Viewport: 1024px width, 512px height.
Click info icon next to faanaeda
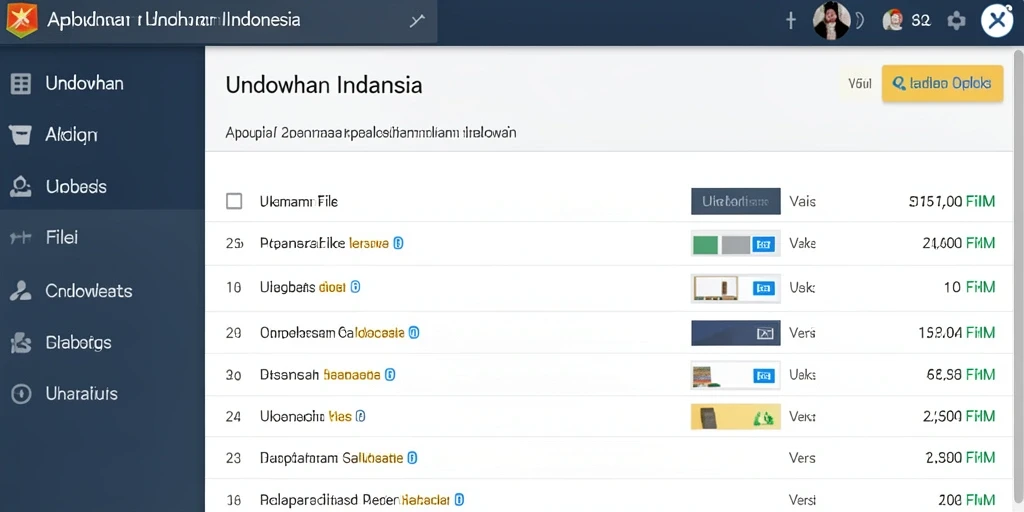[390, 375]
